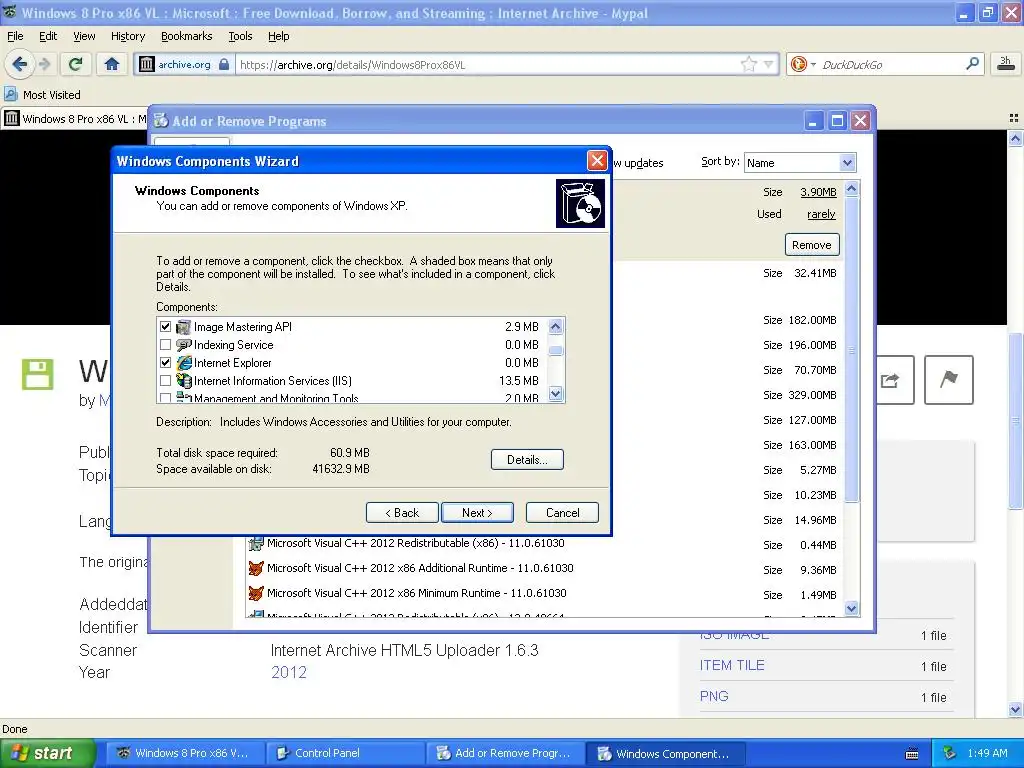Click the DuckDuckGo search engine icon
Viewport: 1024px width, 768px height.
pos(798,64)
